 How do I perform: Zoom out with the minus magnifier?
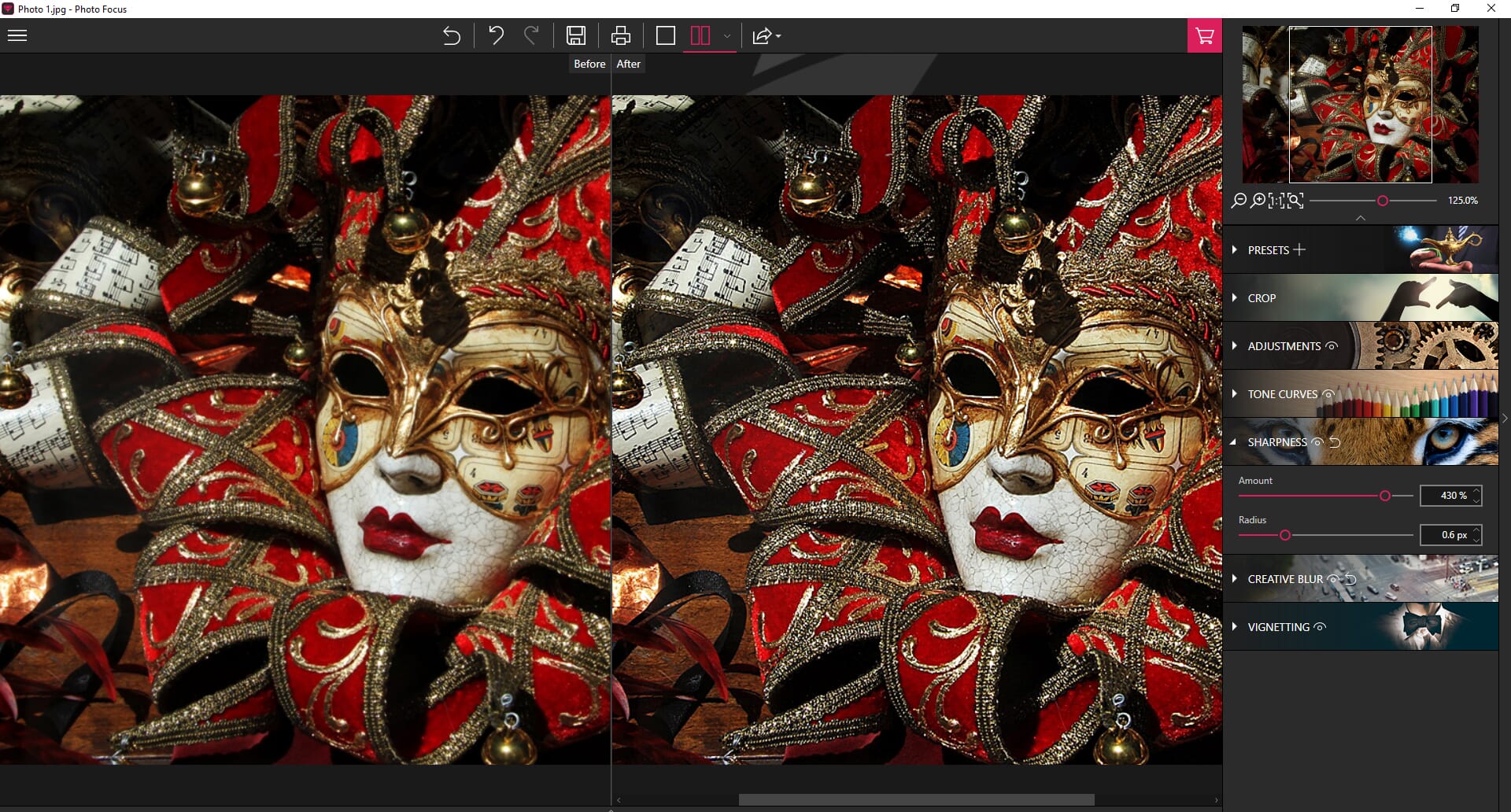pyautogui.click(x=1239, y=201)
